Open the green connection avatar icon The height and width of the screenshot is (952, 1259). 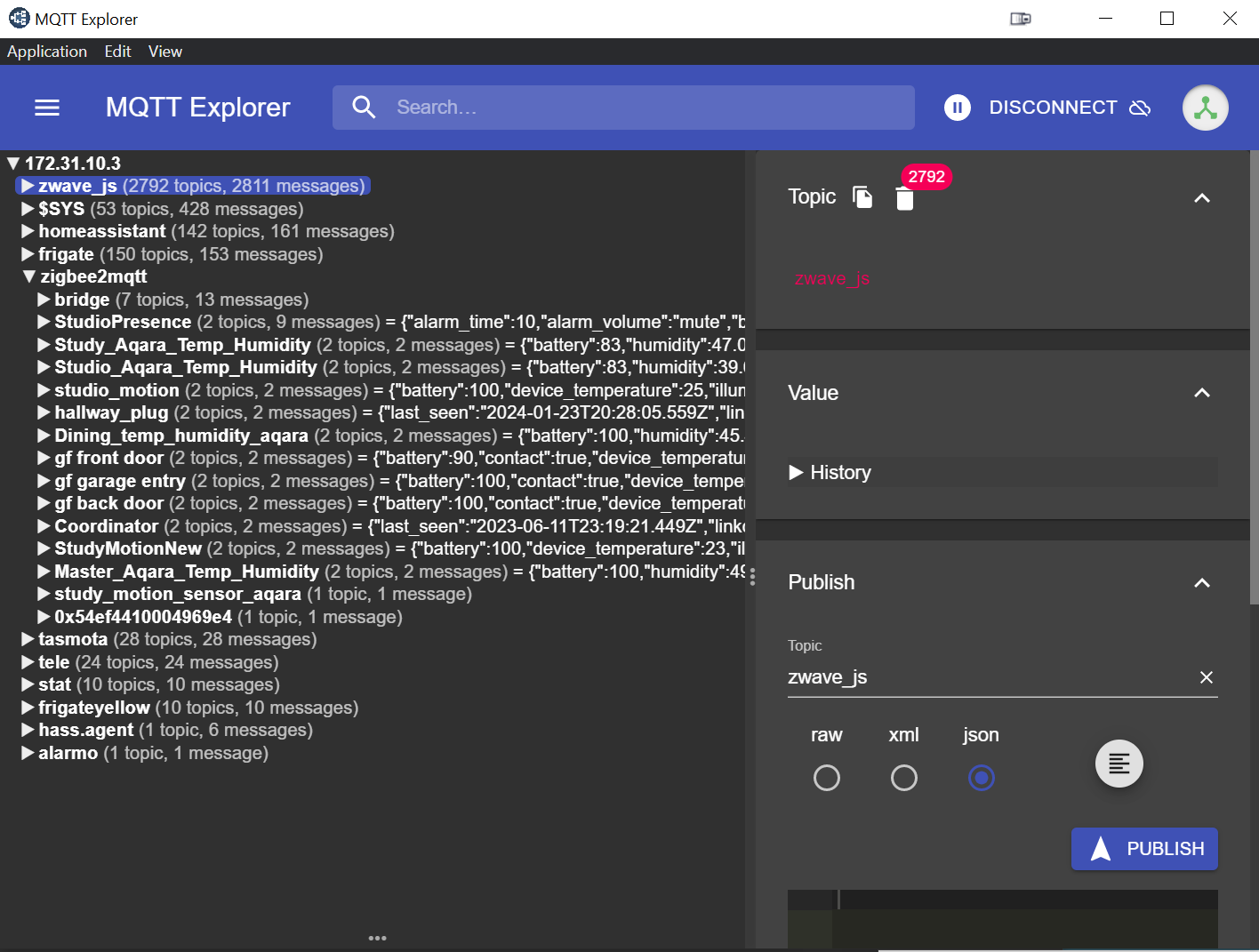1206,108
